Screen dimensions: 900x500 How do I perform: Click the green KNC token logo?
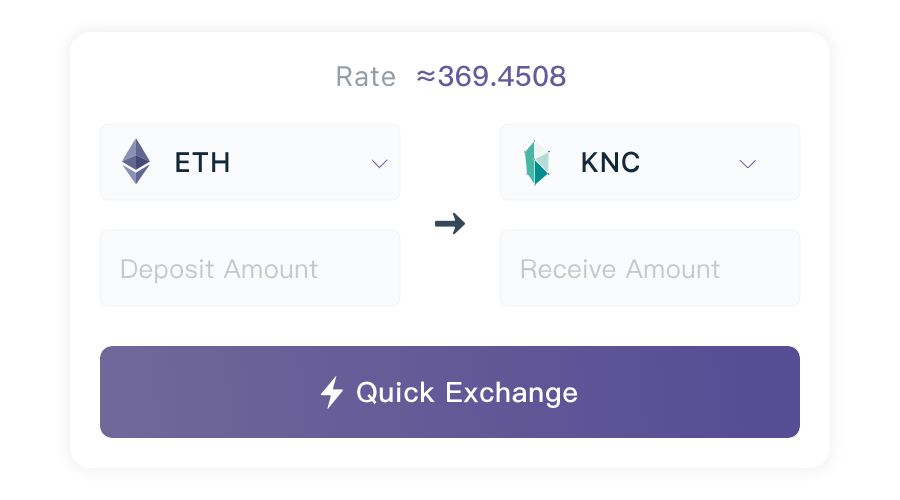coord(537,163)
